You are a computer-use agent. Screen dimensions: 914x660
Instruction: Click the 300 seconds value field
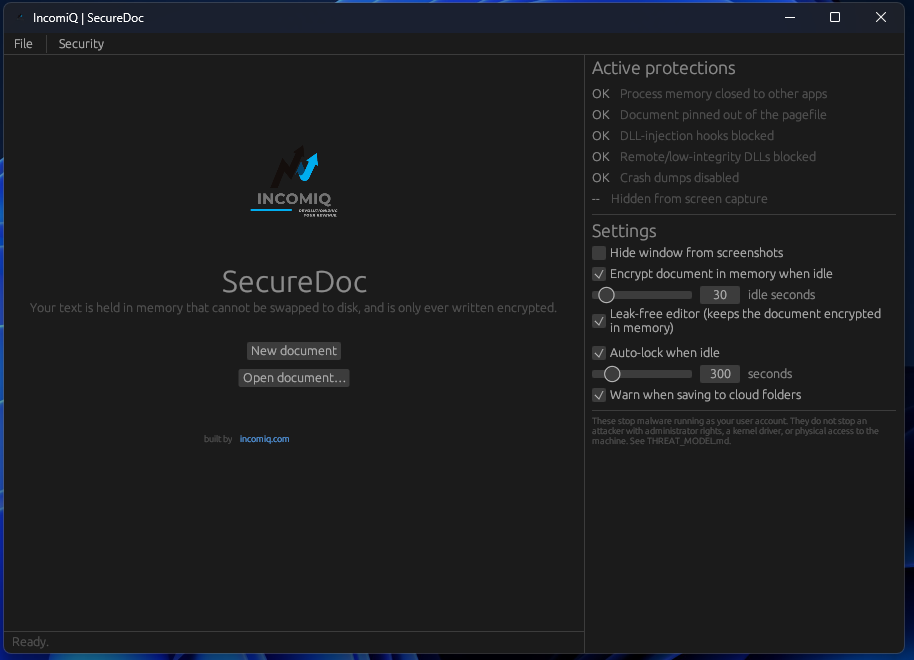[x=720, y=374]
